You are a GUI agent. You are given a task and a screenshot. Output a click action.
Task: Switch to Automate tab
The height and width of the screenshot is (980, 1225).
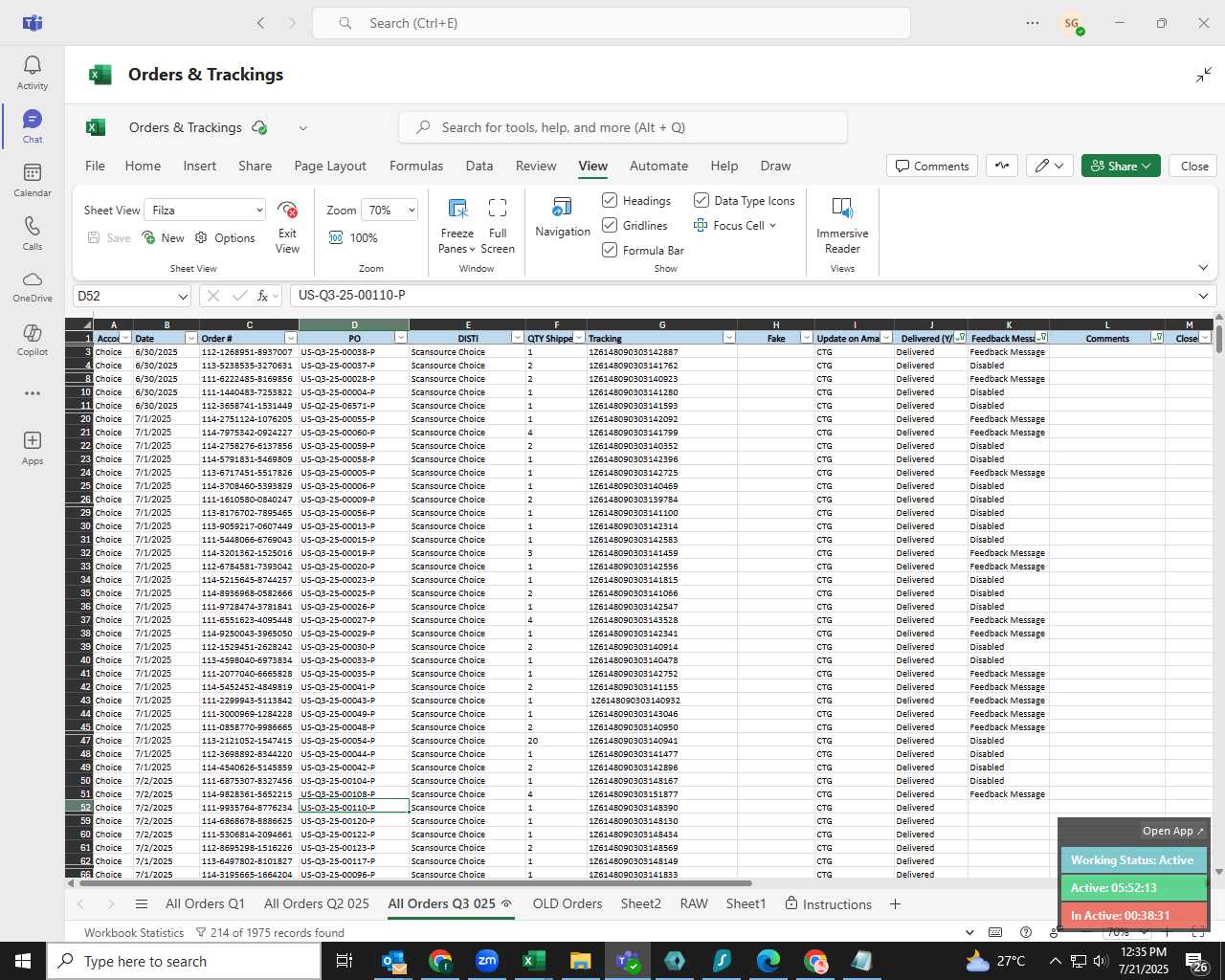pyautogui.click(x=658, y=166)
